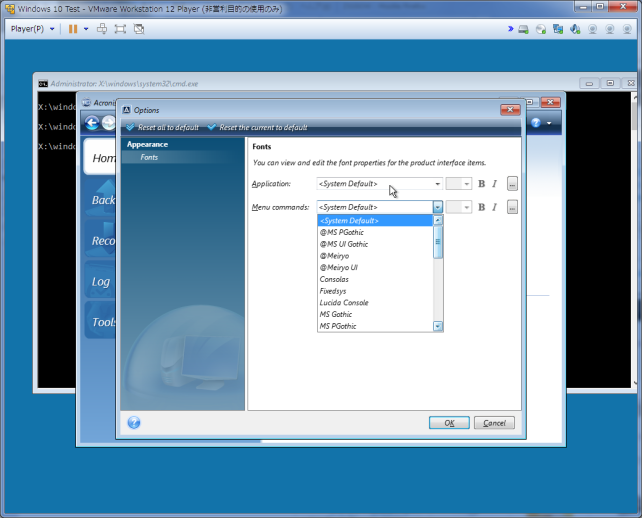Image resolution: width=642 pixels, height=518 pixels.
Task: Click the hard disk device icon in VMware
Action: 523,29
